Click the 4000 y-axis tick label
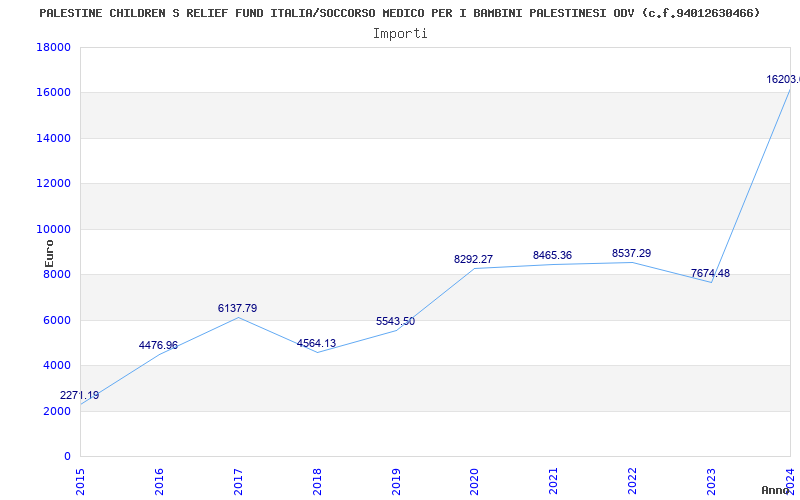This screenshot has width=800, height=500. coord(57,366)
